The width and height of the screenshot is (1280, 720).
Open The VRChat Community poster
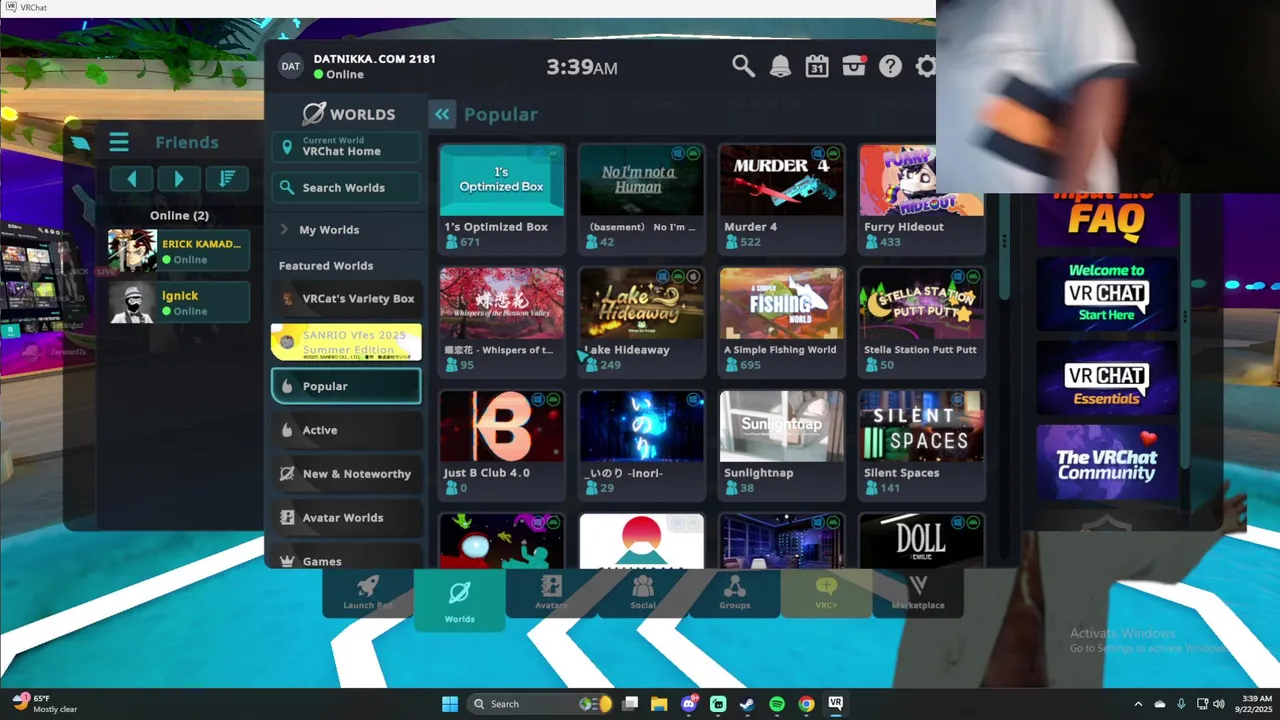(1106, 463)
